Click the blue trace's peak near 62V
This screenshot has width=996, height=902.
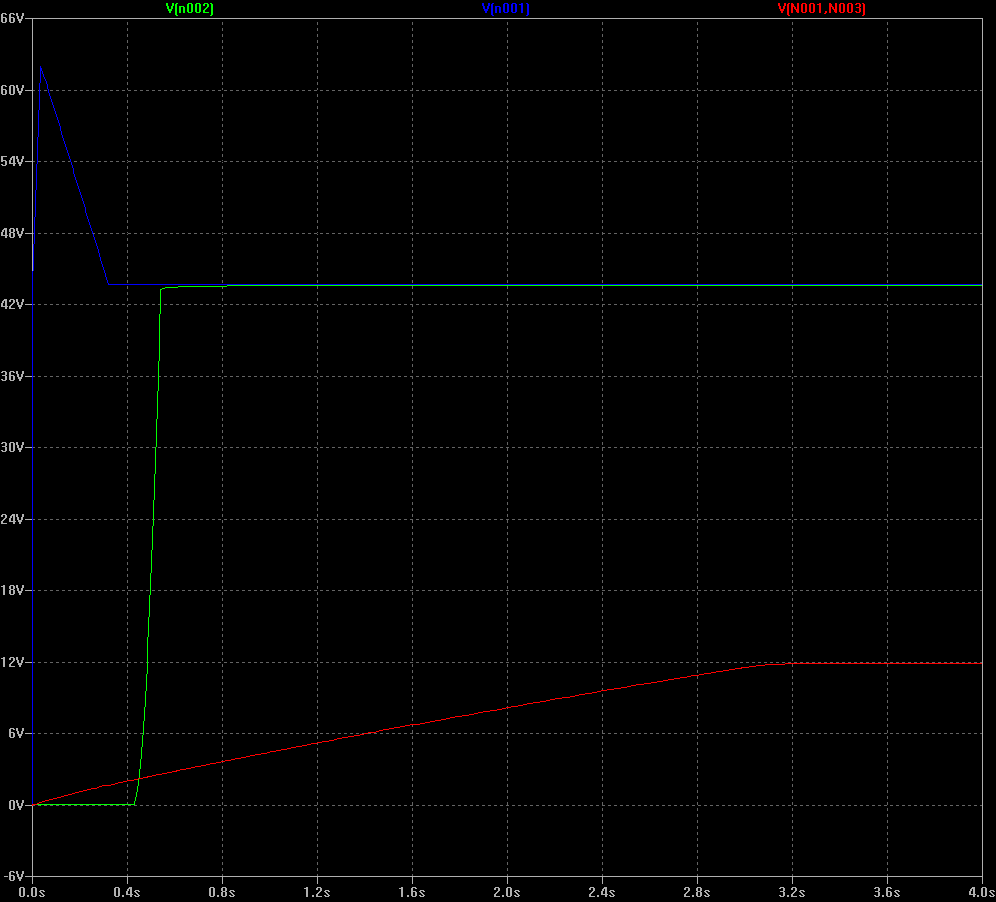point(41,67)
